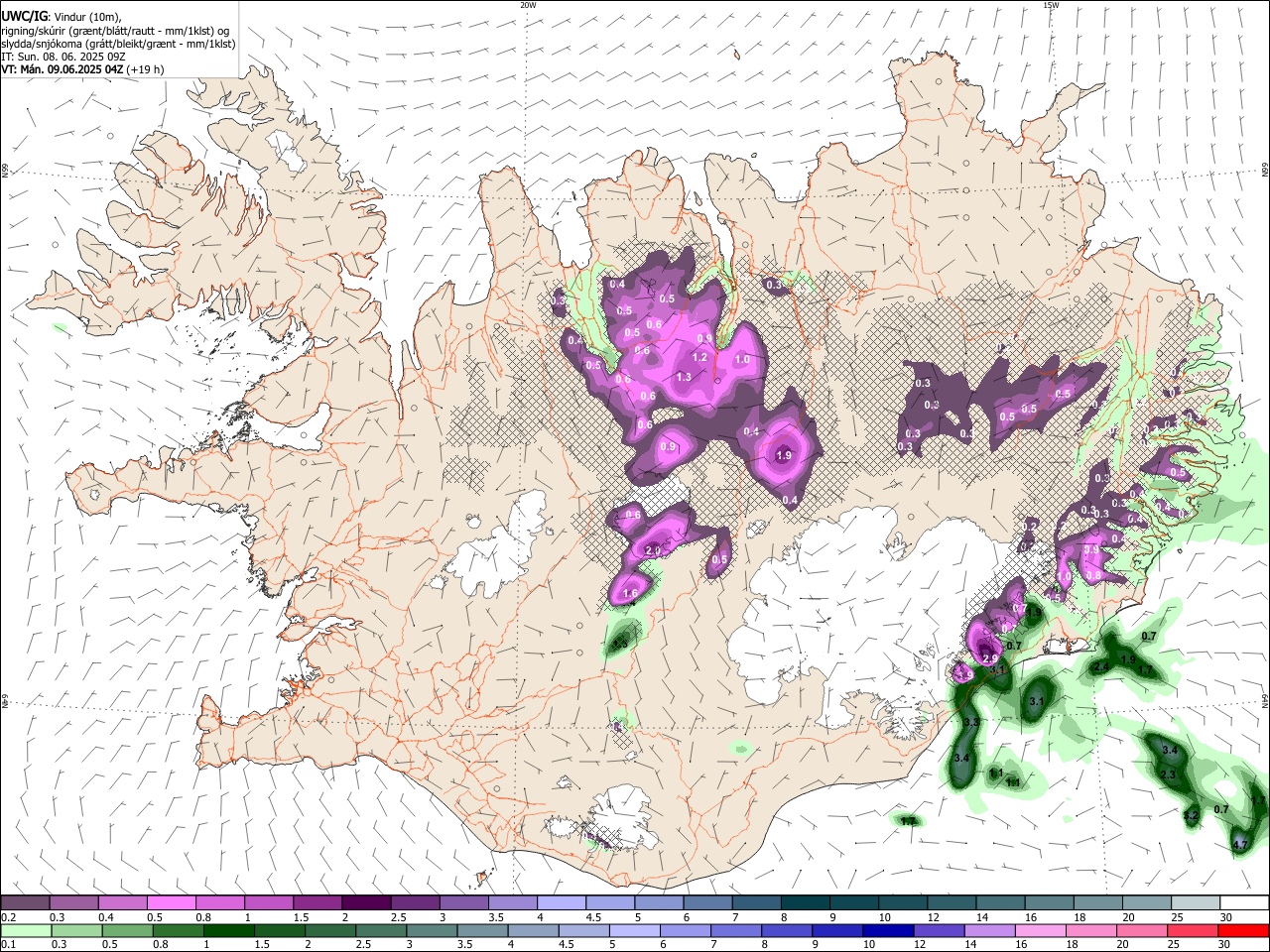Image resolution: width=1270 pixels, height=952 pixels.
Task: Click the 4.7 rainfall value
Action: [x=1240, y=845]
